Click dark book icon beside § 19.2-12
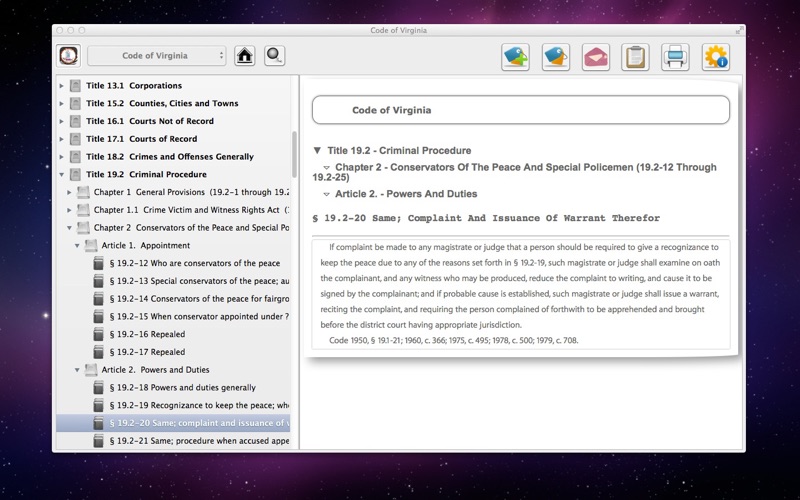 tap(98, 263)
